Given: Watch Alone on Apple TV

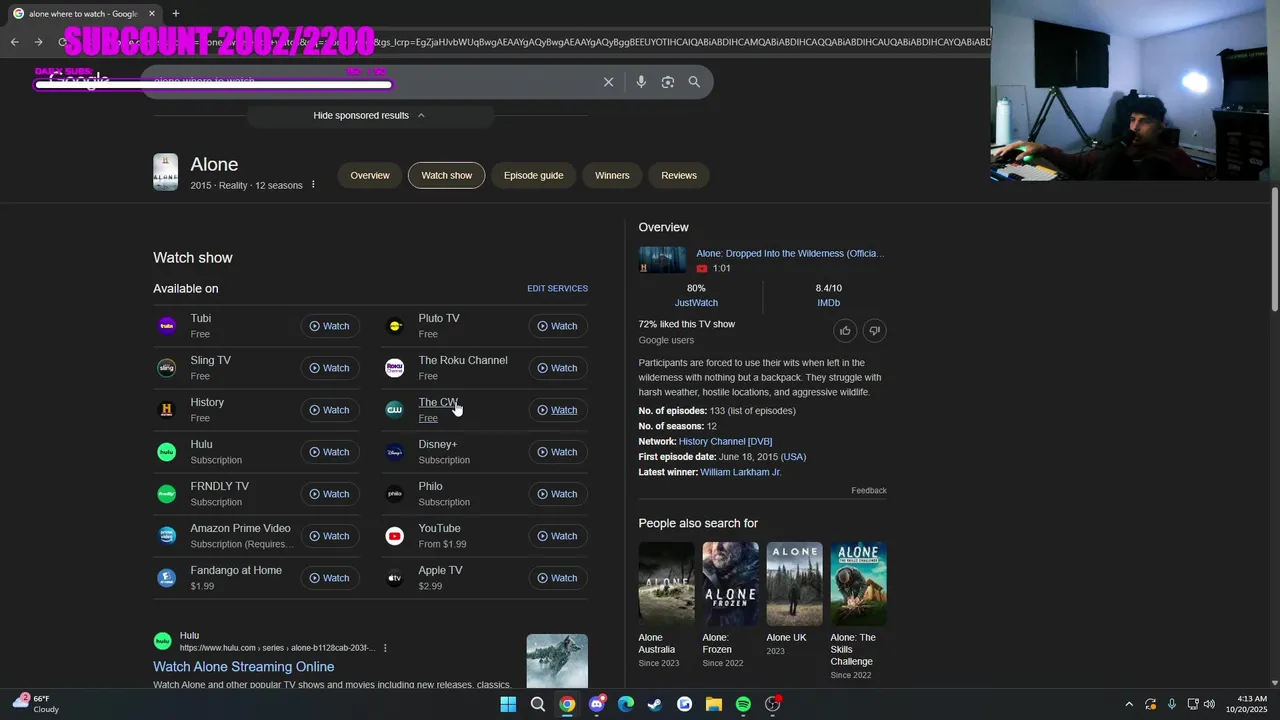Looking at the screenshot, I should pyautogui.click(x=557, y=578).
